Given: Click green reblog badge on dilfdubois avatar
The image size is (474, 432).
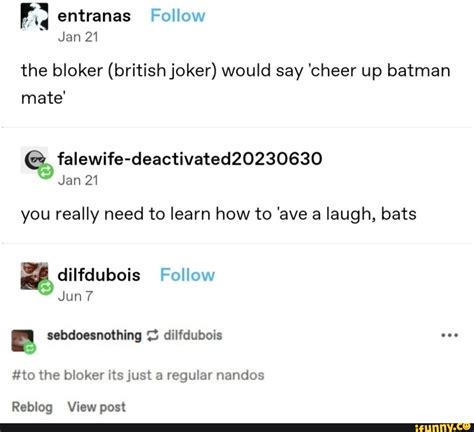Looking at the screenshot, I should coord(45,287).
